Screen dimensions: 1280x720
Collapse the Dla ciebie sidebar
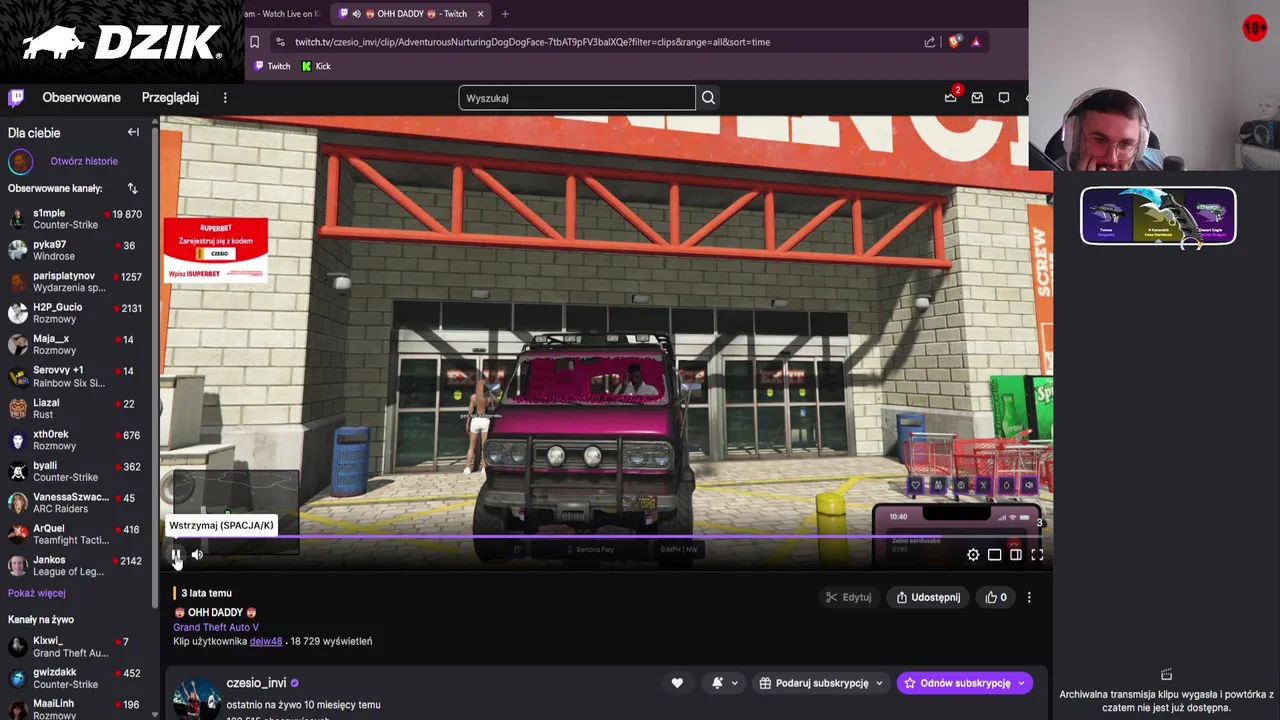tap(133, 132)
